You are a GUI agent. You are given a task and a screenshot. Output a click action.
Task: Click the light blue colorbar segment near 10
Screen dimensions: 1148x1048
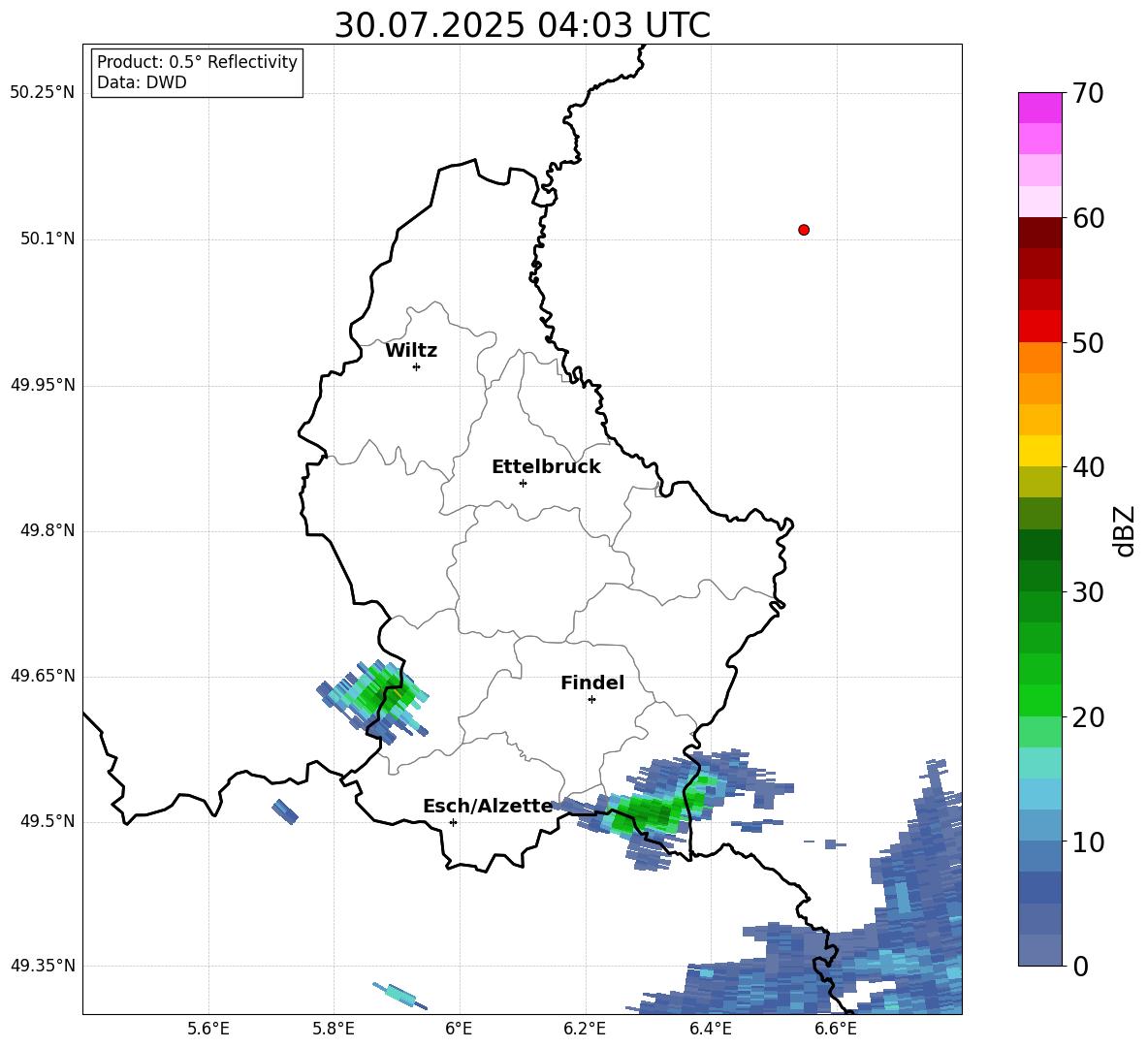coord(1039,826)
